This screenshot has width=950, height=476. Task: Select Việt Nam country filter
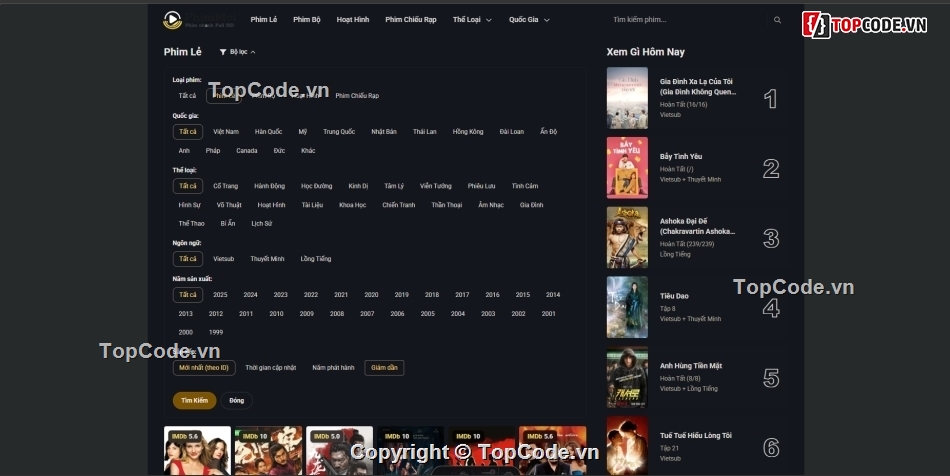226,131
